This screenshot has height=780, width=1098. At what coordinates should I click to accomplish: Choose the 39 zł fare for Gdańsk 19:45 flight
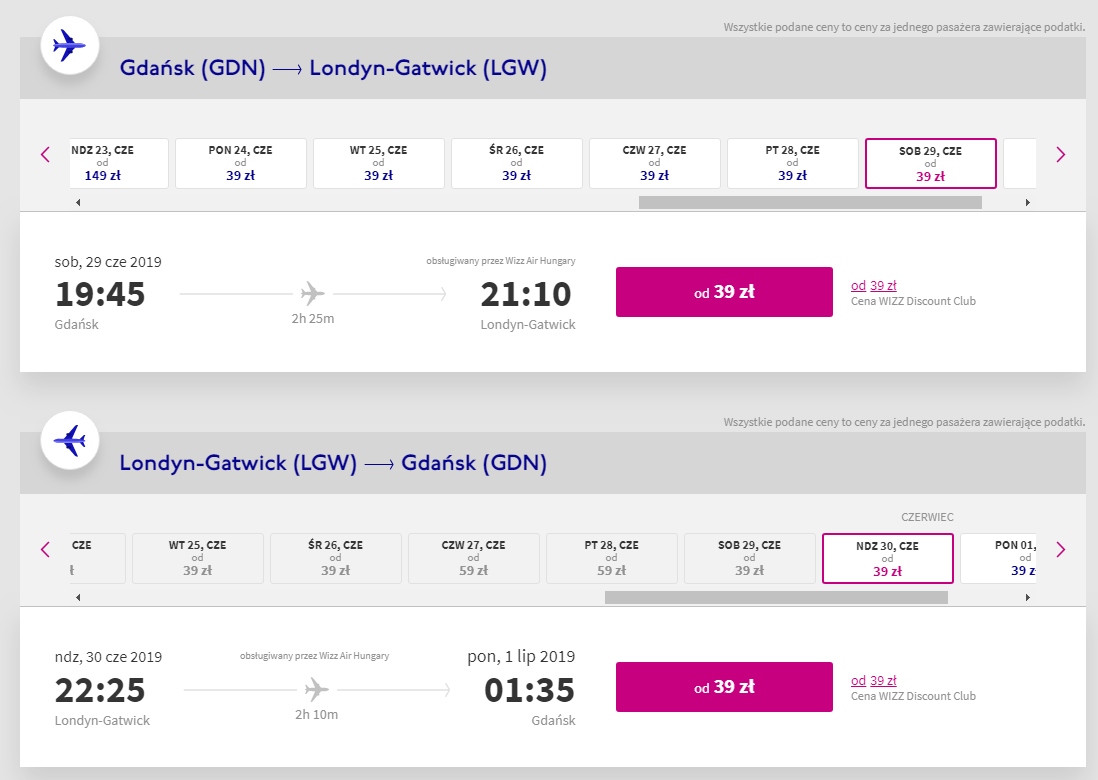tap(724, 292)
